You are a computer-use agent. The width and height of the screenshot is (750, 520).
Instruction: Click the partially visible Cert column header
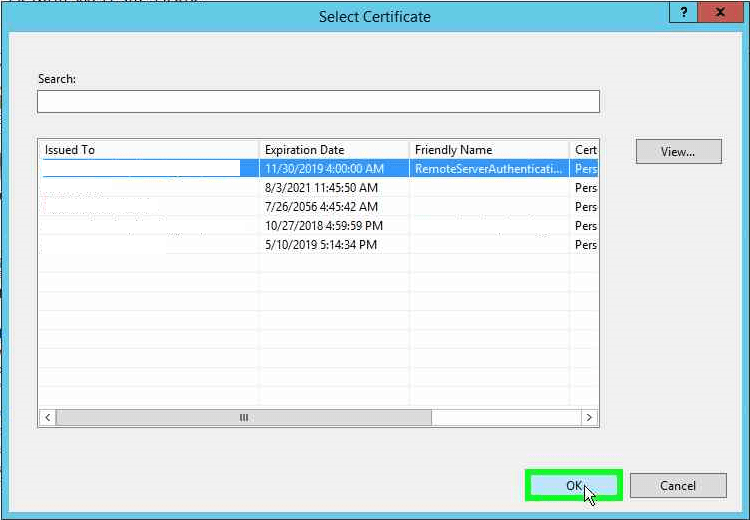pyautogui.click(x=584, y=150)
